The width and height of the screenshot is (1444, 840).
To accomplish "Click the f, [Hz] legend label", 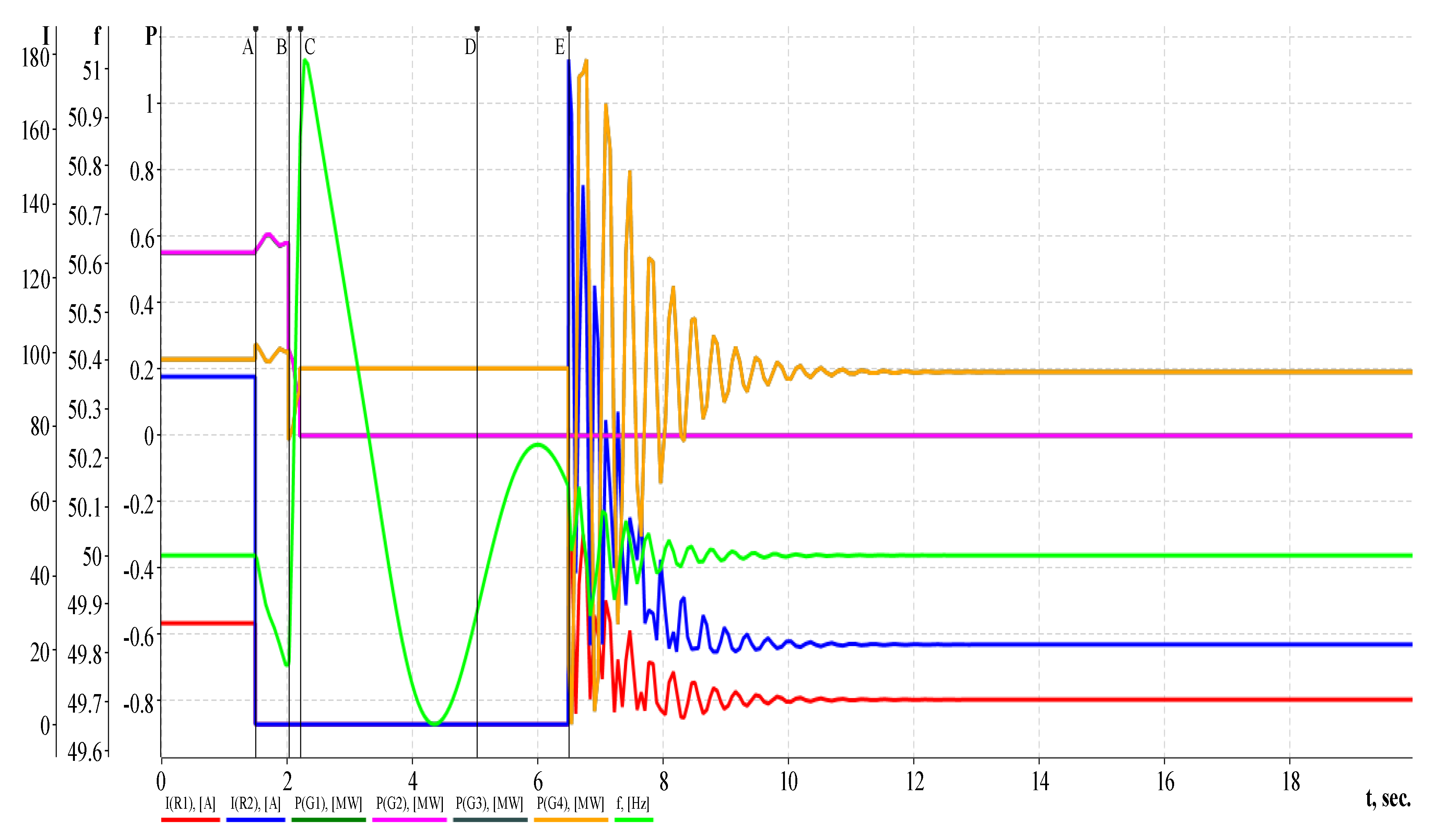I will [x=632, y=804].
